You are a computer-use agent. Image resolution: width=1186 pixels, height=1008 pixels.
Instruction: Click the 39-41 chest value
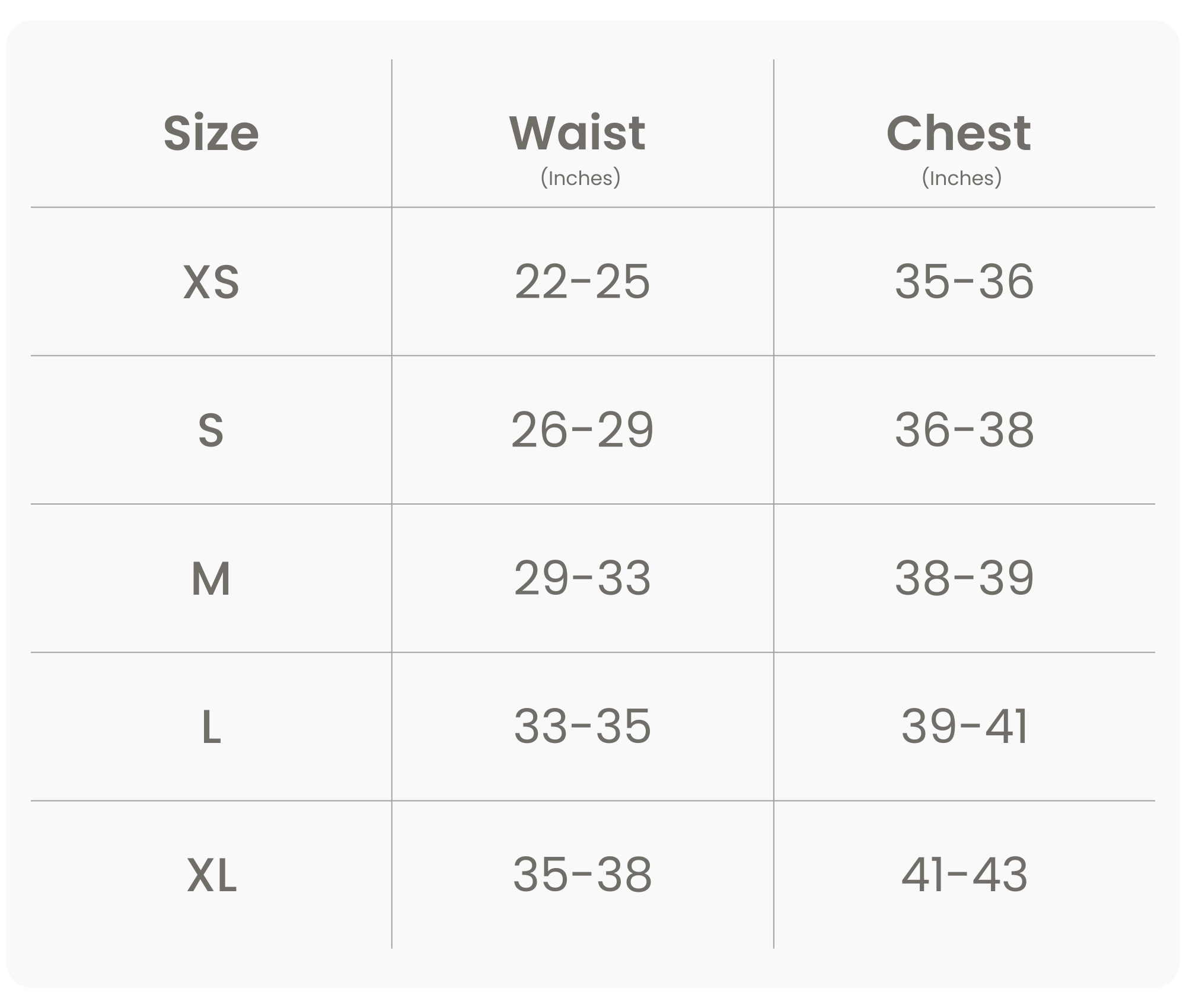pyautogui.click(x=964, y=726)
